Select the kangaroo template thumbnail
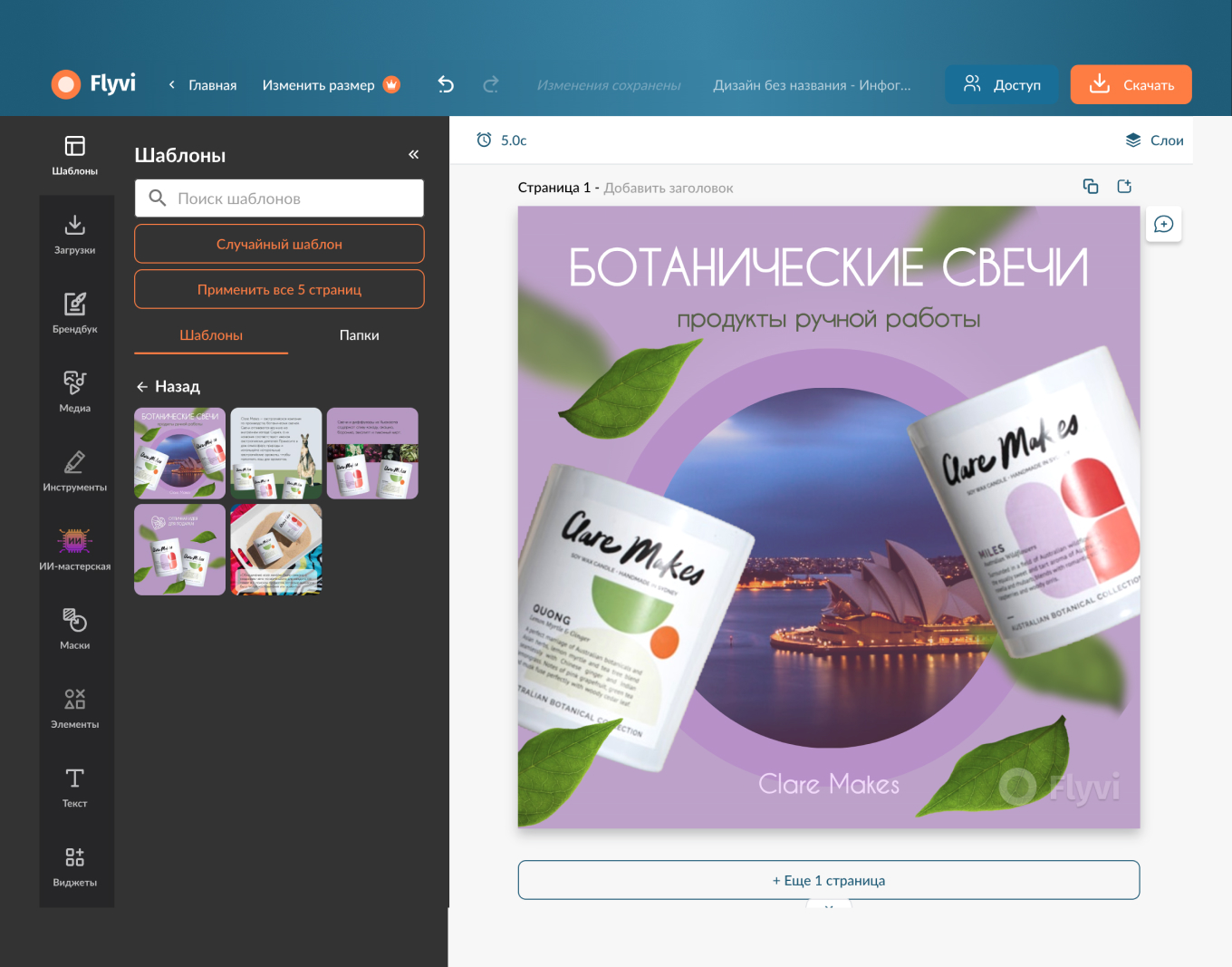The image size is (1232, 967). click(276, 453)
